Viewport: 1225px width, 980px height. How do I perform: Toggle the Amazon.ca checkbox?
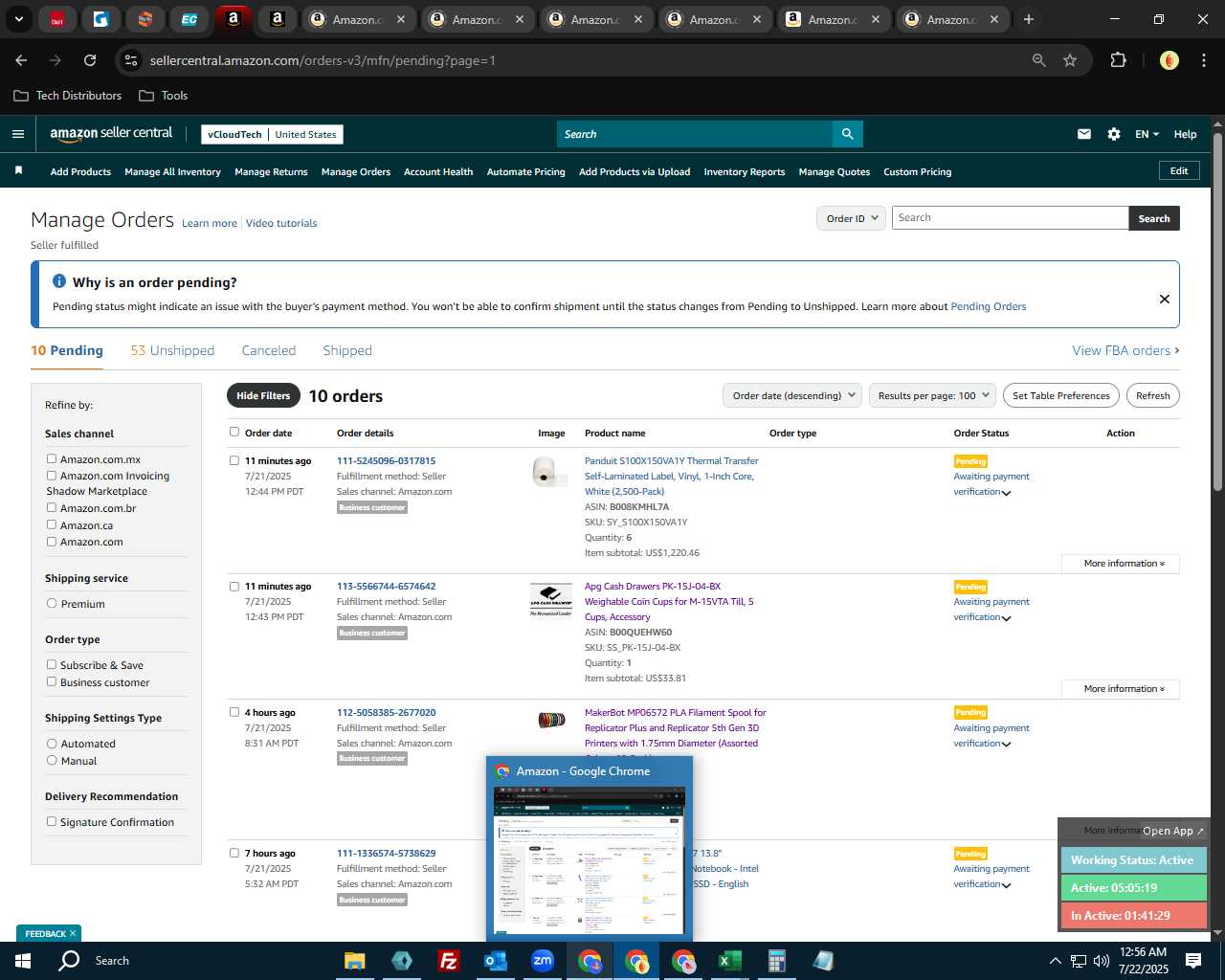(52, 524)
